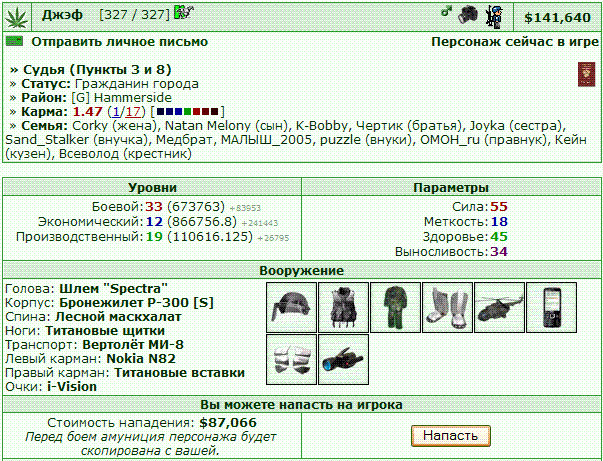Click the titanium shin guards image

tap(447, 307)
